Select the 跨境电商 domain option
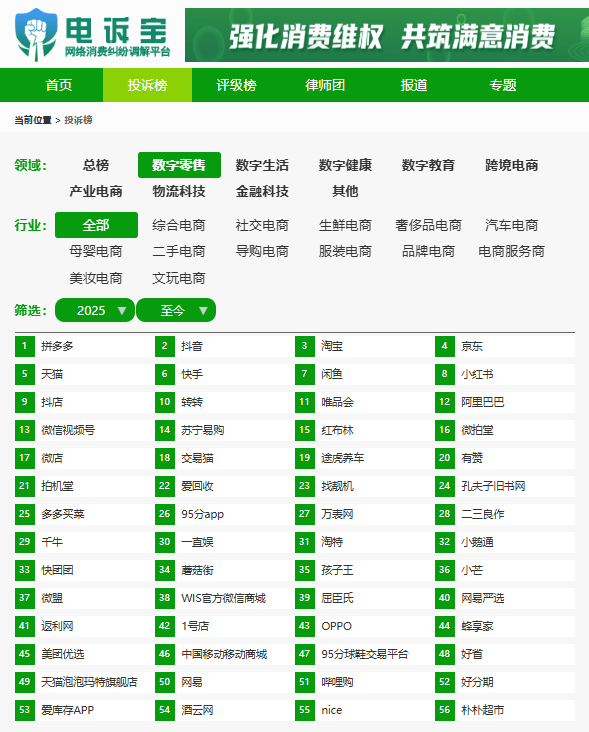Viewport: 589px width, 732px height. tap(512, 165)
